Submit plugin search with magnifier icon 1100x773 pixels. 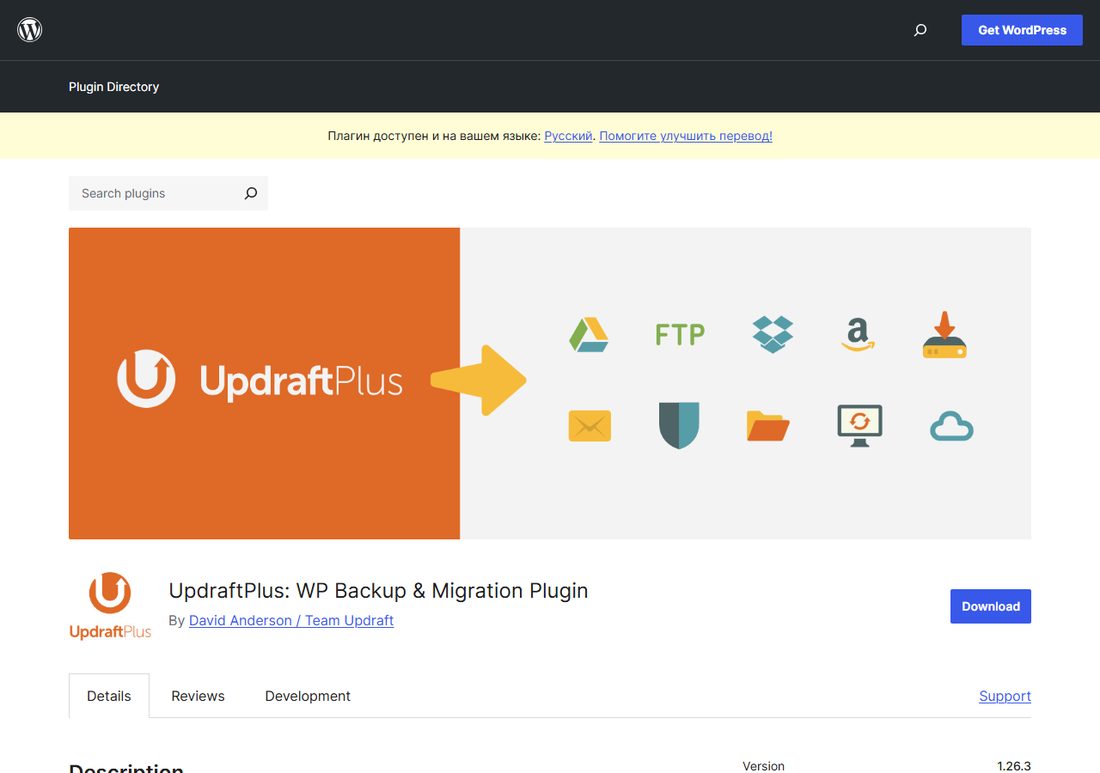(250, 193)
